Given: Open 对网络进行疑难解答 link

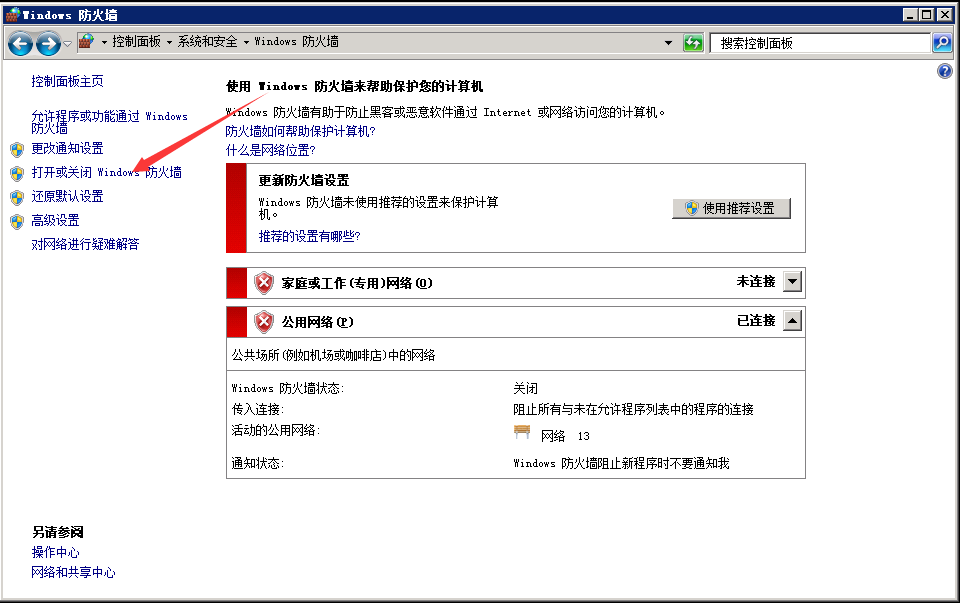Looking at the screenshot, I should click(x=85, y=244).
